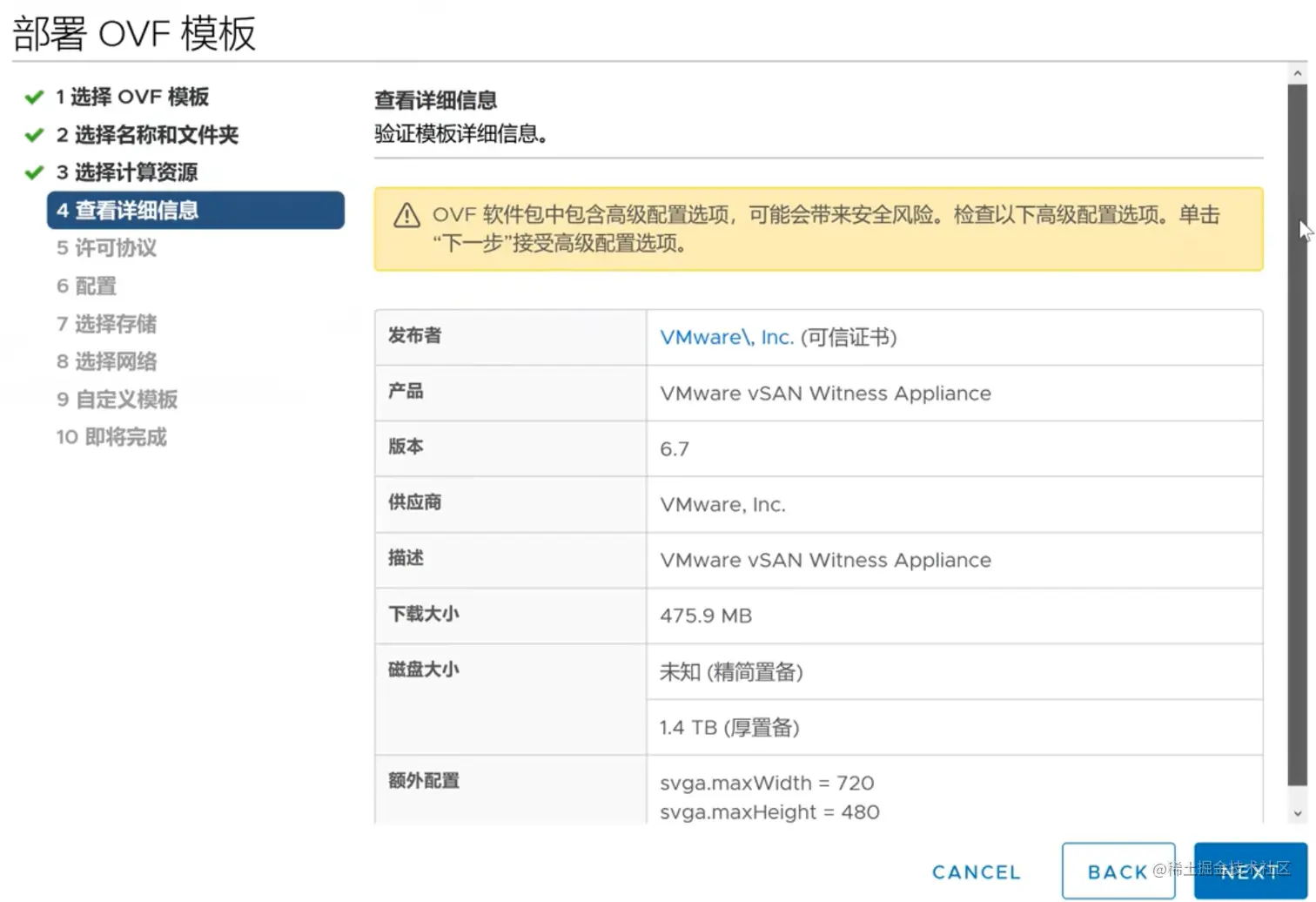This screenshot has width=1316, height=902.
Task: Click description value VMware vSAN Witness Appliance
Action: 825,561
